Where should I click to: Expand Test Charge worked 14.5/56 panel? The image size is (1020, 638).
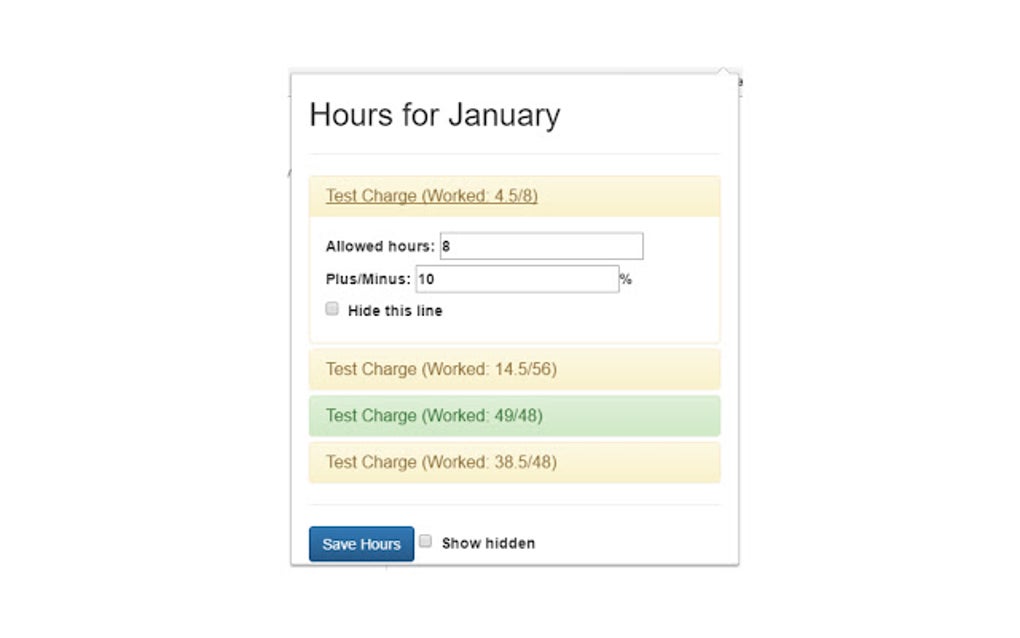click(x=441, y=369)
